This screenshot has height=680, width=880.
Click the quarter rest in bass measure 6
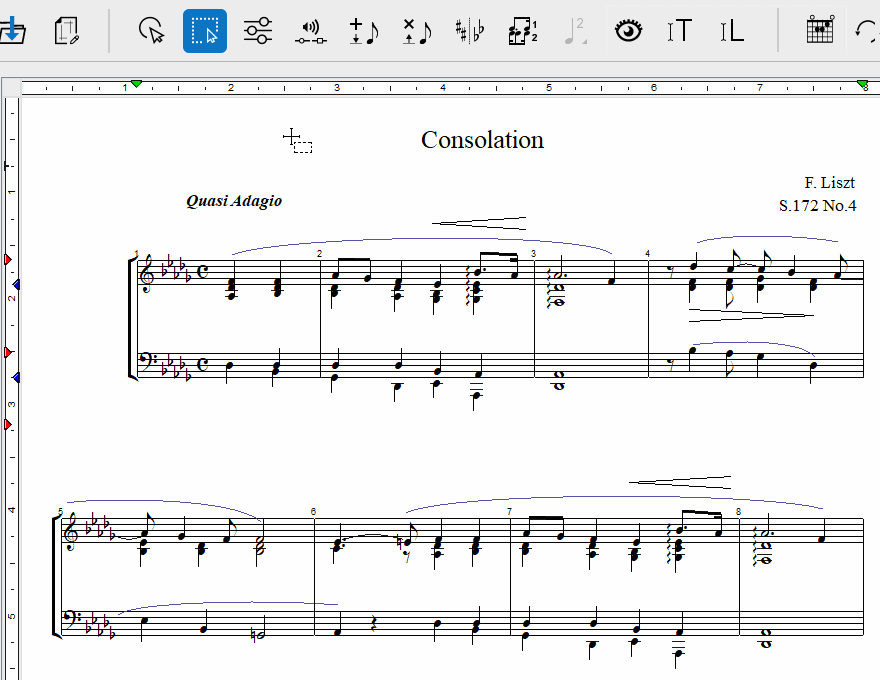pos(374,624)
